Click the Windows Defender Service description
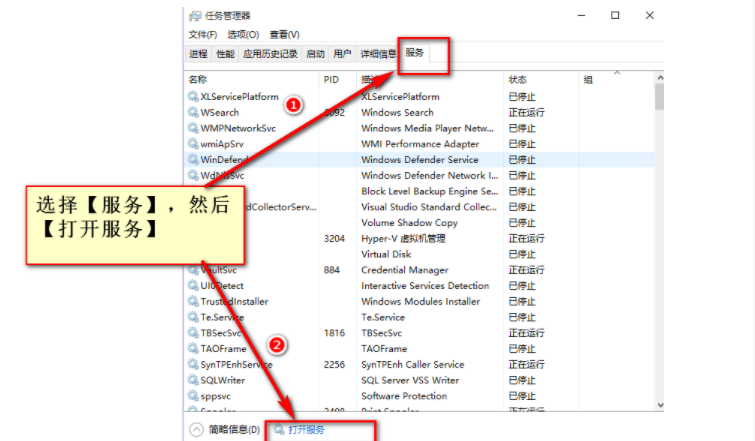 point(420,159)
